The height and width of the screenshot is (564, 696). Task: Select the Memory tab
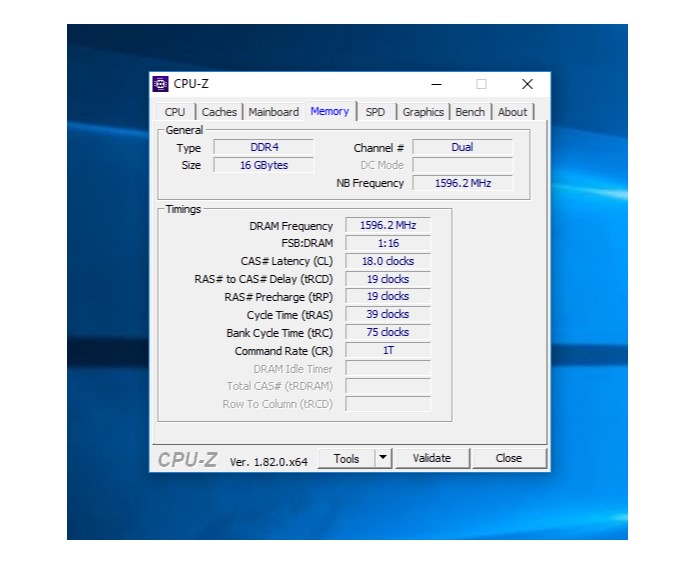click(x=330, y=111)
